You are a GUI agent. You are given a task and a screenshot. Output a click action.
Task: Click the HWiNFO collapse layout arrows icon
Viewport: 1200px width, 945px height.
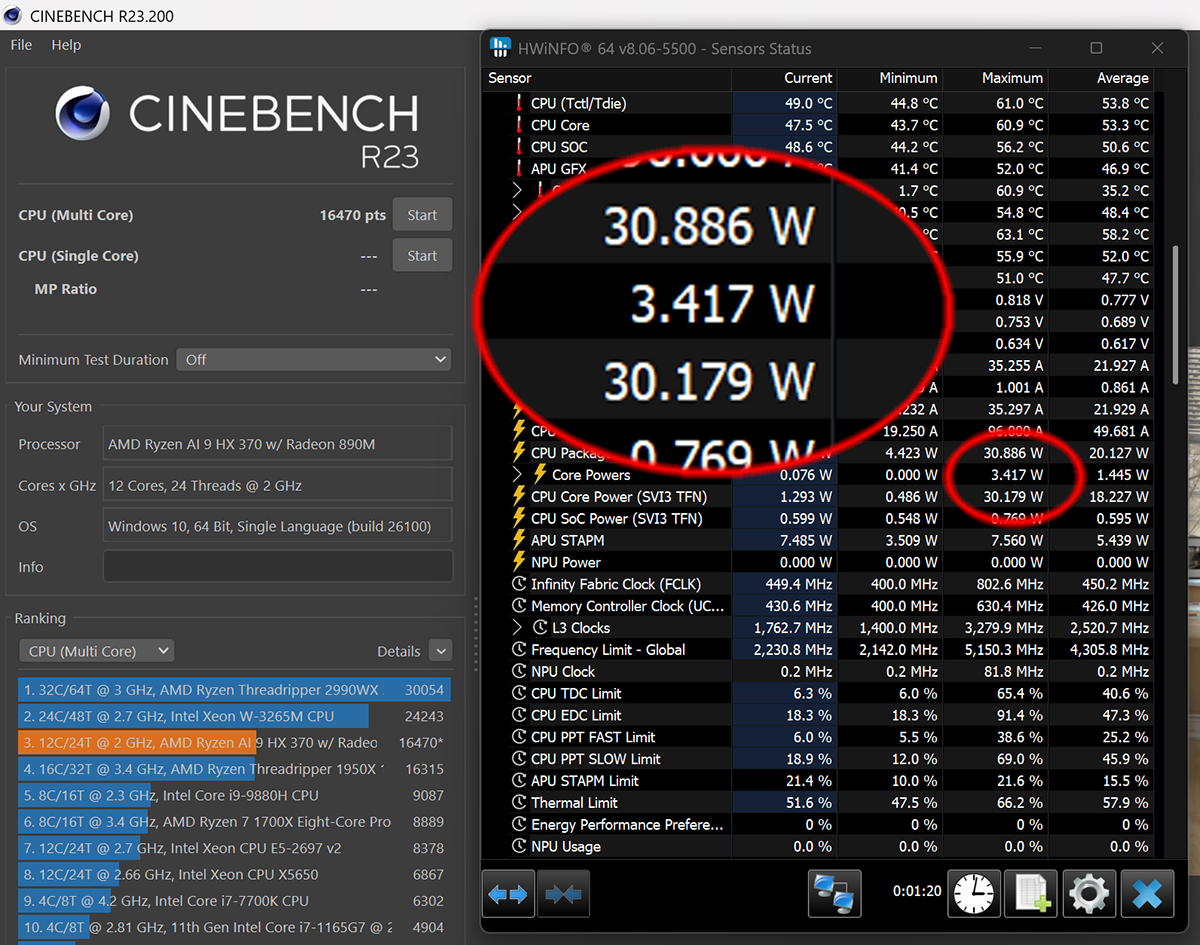pyautogui.click(x=563, y=895)
